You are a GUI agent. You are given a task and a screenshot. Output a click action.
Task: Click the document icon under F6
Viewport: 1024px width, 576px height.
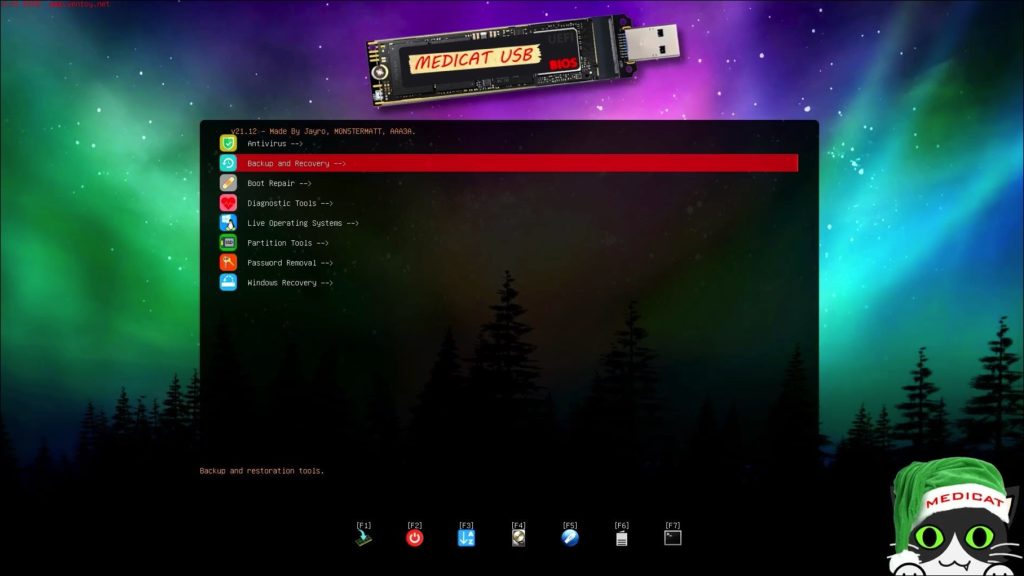(x=621, y=538)
